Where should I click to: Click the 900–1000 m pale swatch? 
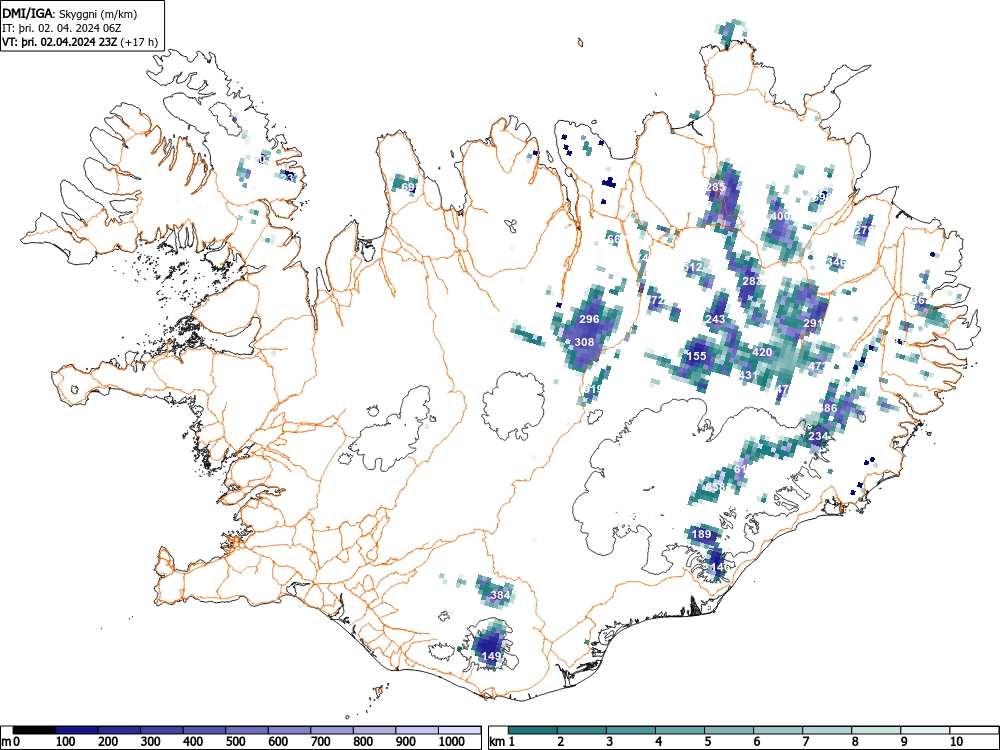click(x=417, y=730)
